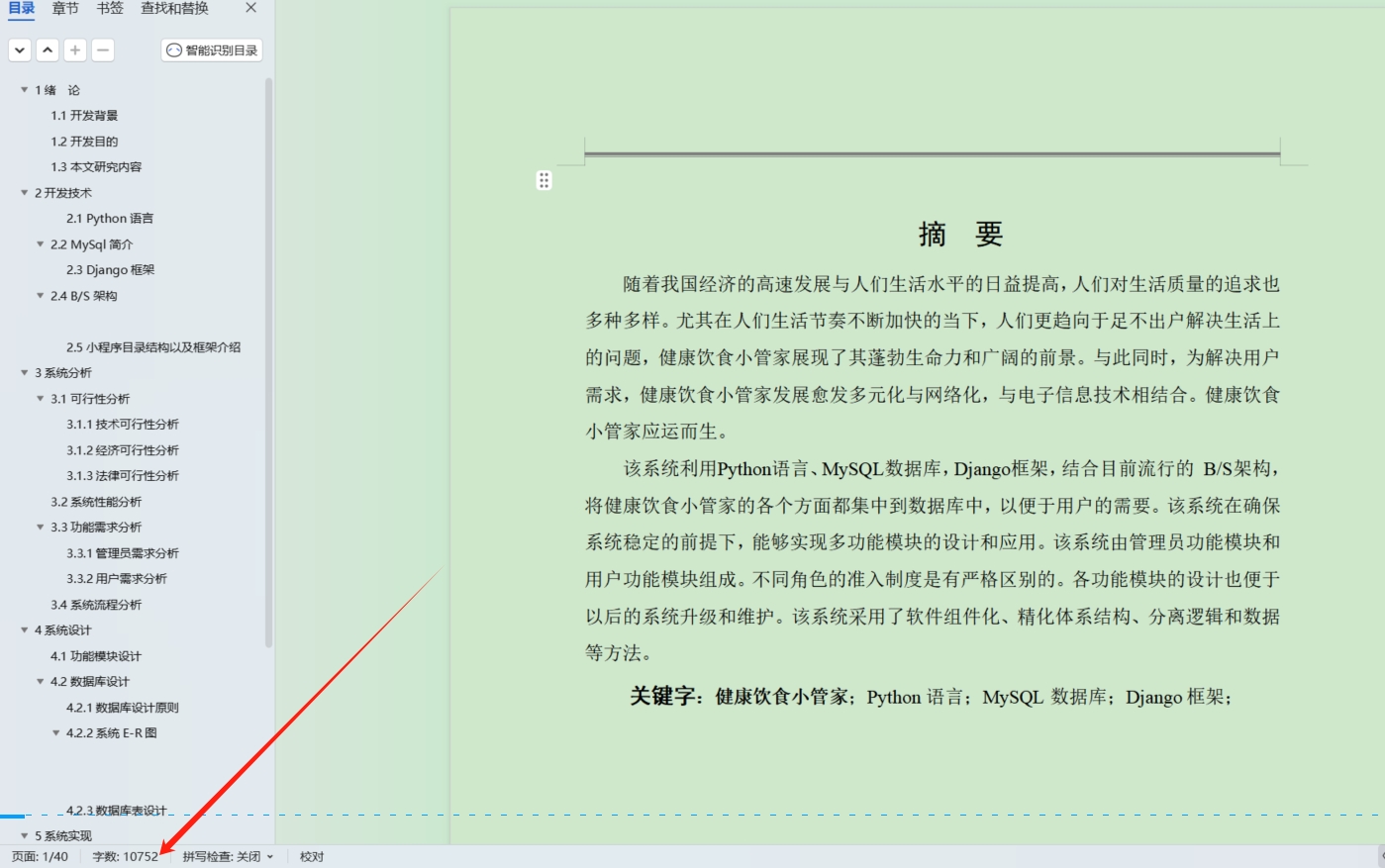Collapse the 3 系统分析 section
Viewport: 1385px width, 868px height.
[23, 372]
